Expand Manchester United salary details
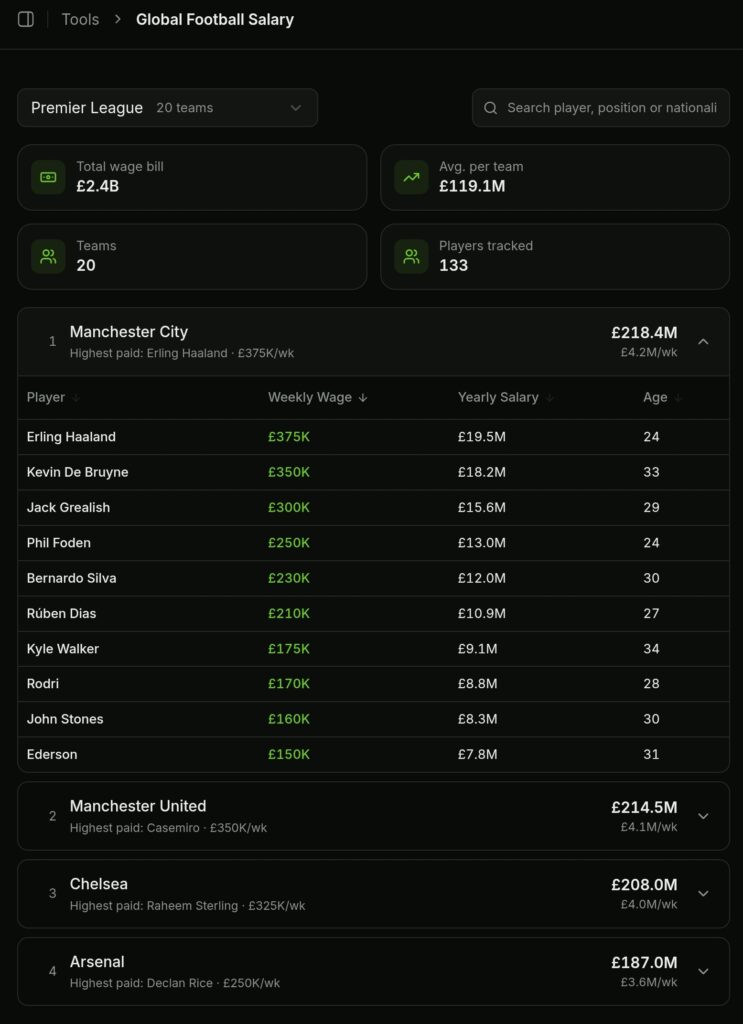 (703, 815)
